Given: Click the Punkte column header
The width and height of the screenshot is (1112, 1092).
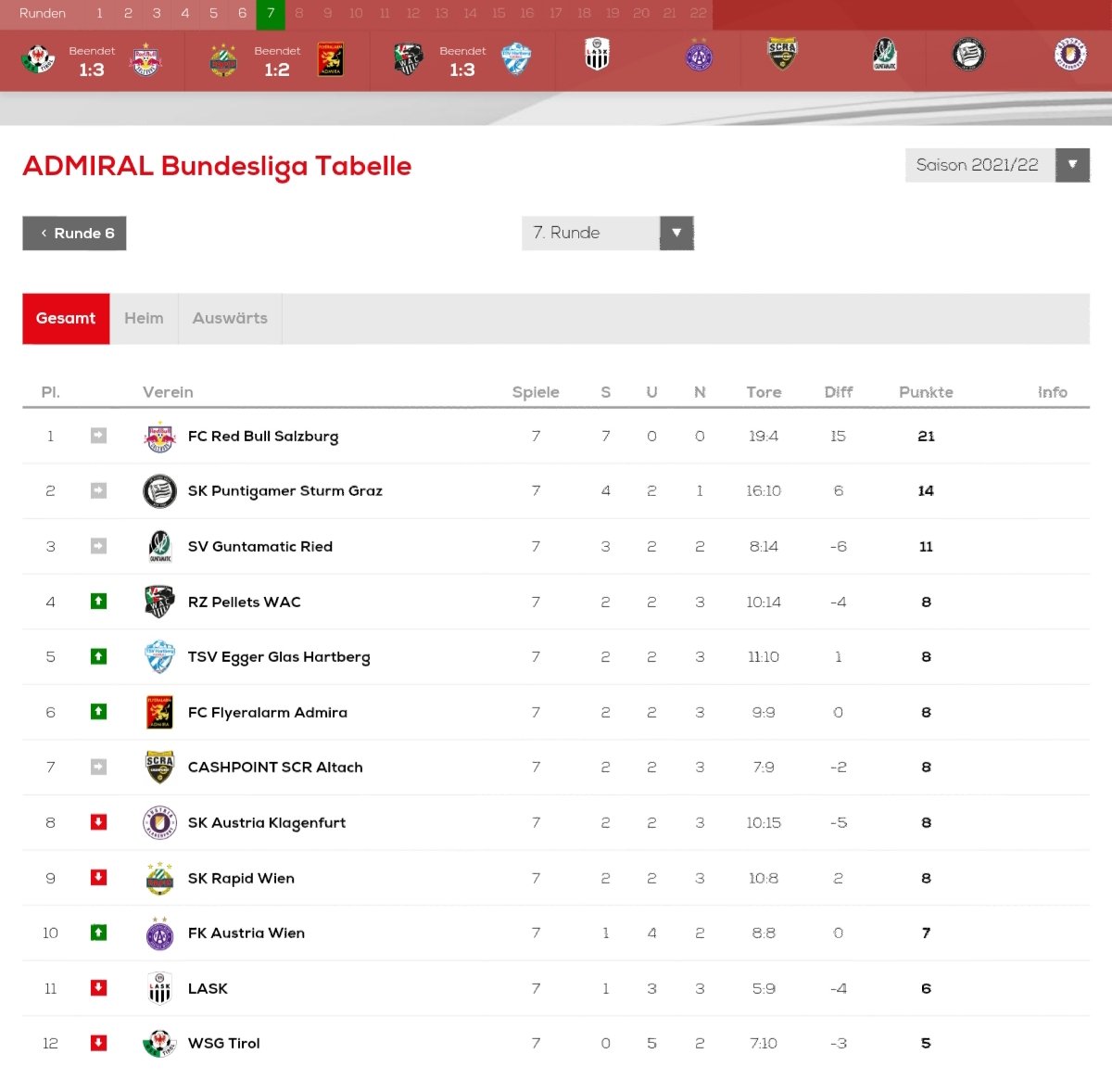Looking at the screenshot, I should [926, 392].
